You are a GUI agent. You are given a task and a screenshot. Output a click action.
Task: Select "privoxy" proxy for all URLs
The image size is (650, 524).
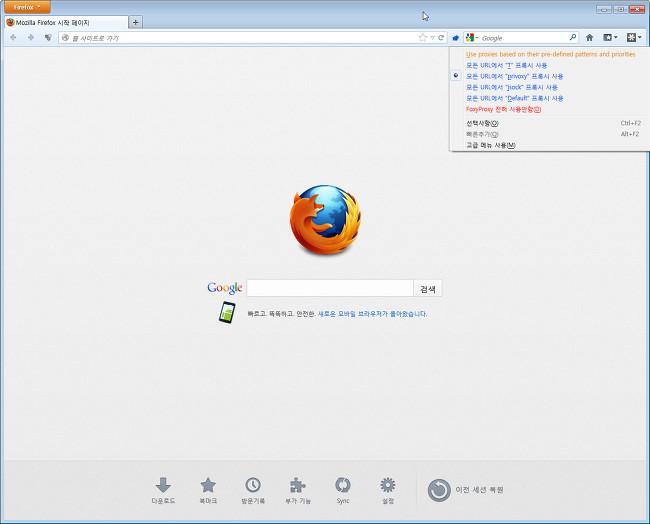[x=514, y=76]
